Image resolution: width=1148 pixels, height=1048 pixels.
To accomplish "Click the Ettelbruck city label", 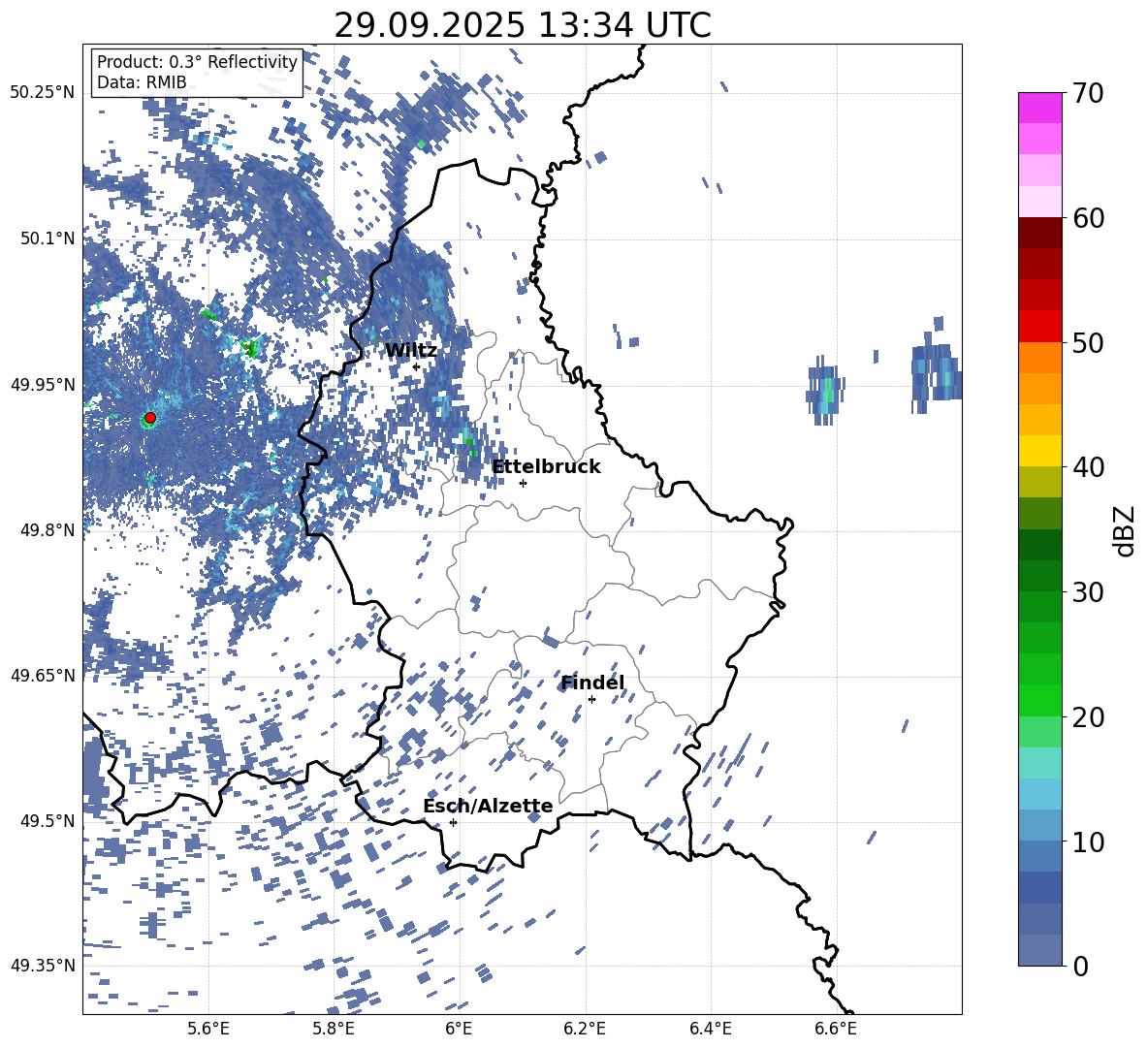I will pyautogui.click(x=546, y=467).
